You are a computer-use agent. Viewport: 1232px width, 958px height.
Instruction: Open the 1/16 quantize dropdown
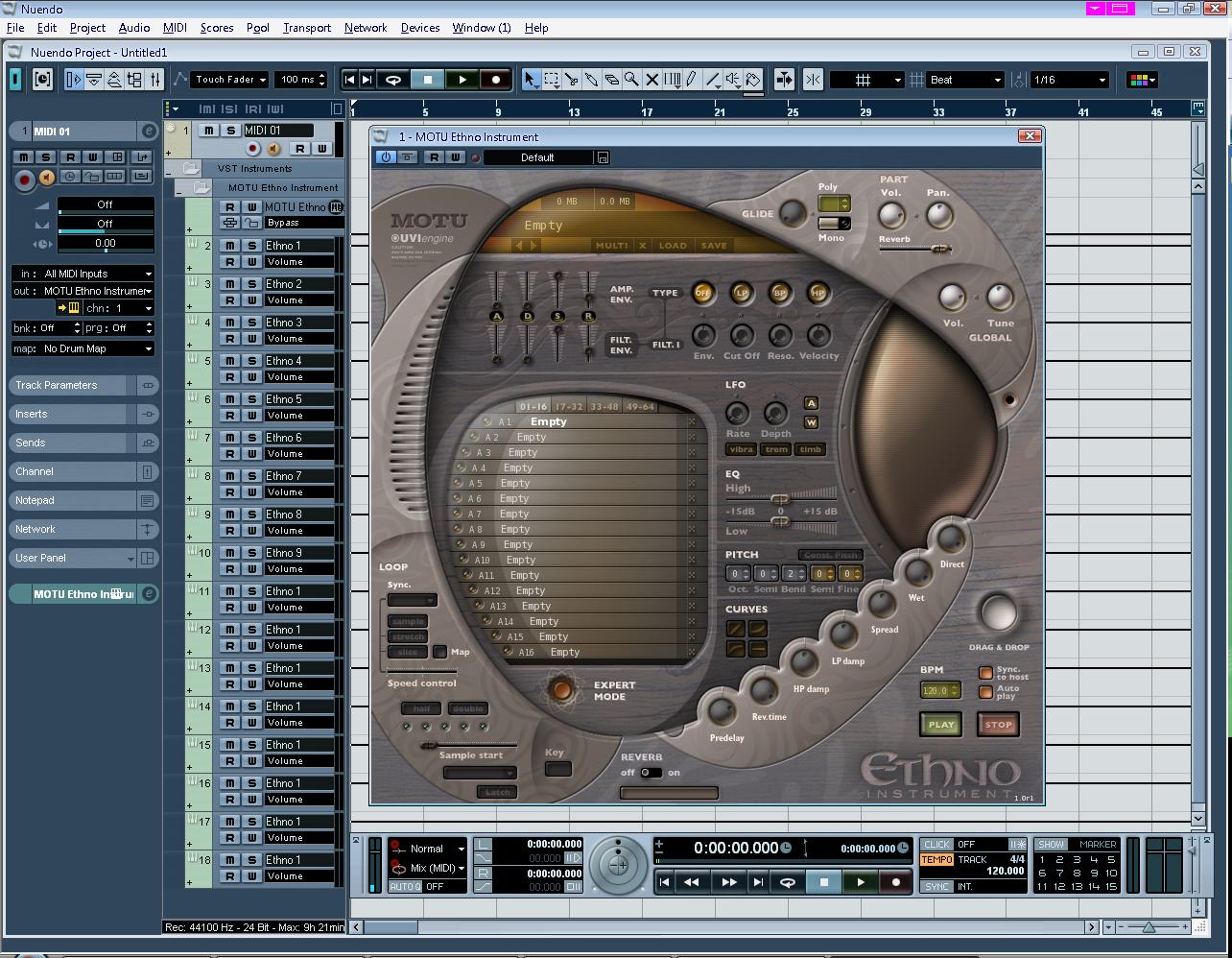click(x=1070, y=80)
